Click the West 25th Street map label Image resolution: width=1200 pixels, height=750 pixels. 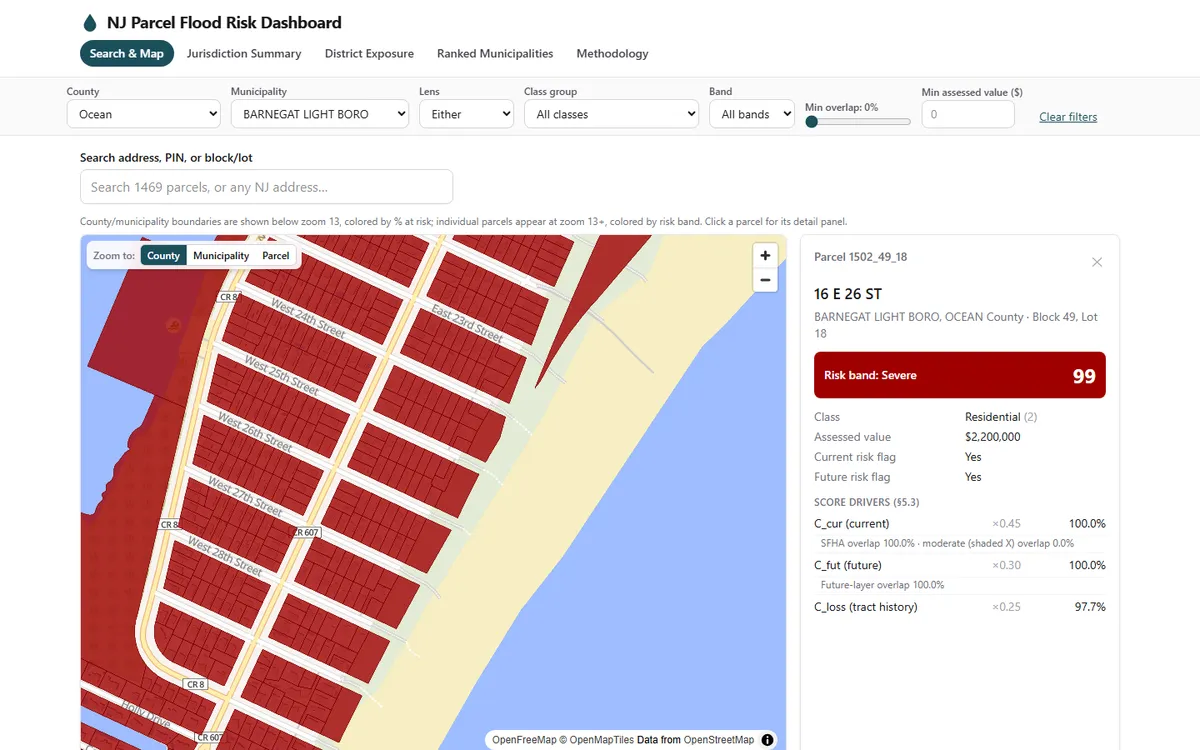(x=280, y=374)
